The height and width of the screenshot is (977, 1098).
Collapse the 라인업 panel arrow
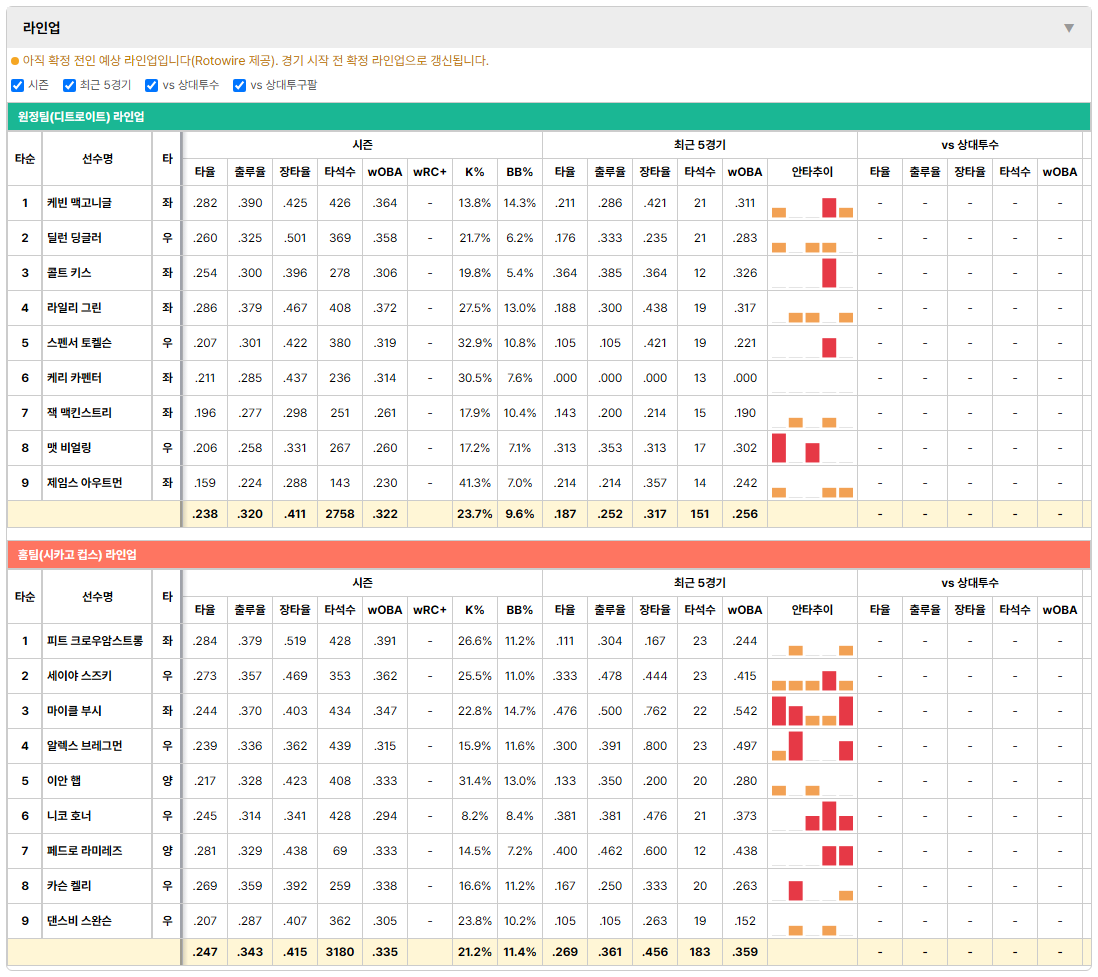[1069, 28]
